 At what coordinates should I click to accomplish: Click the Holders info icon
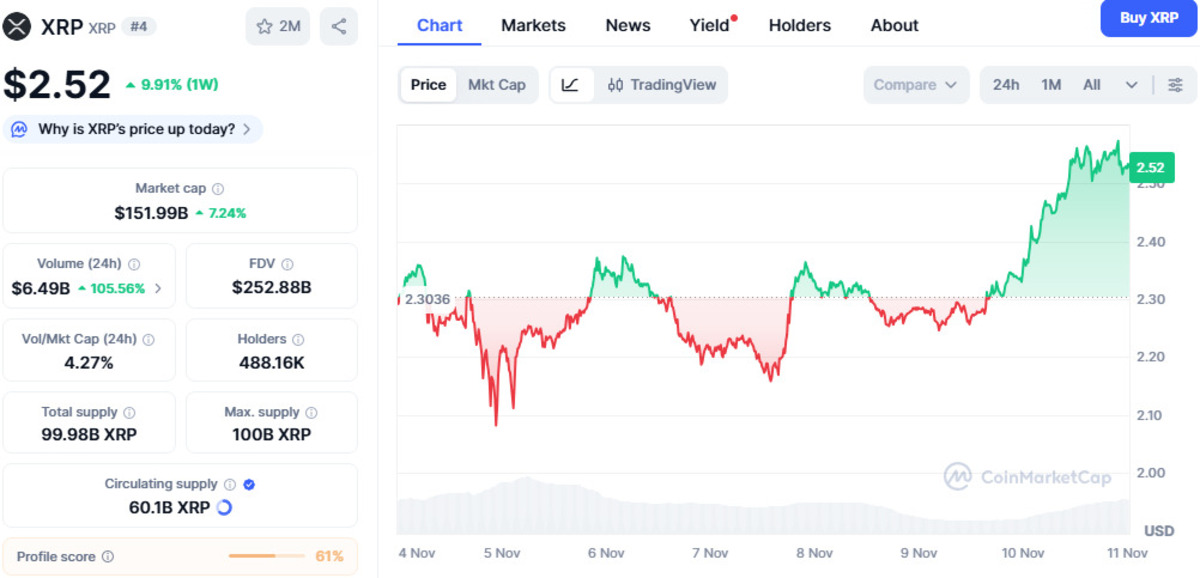point(298,340)
